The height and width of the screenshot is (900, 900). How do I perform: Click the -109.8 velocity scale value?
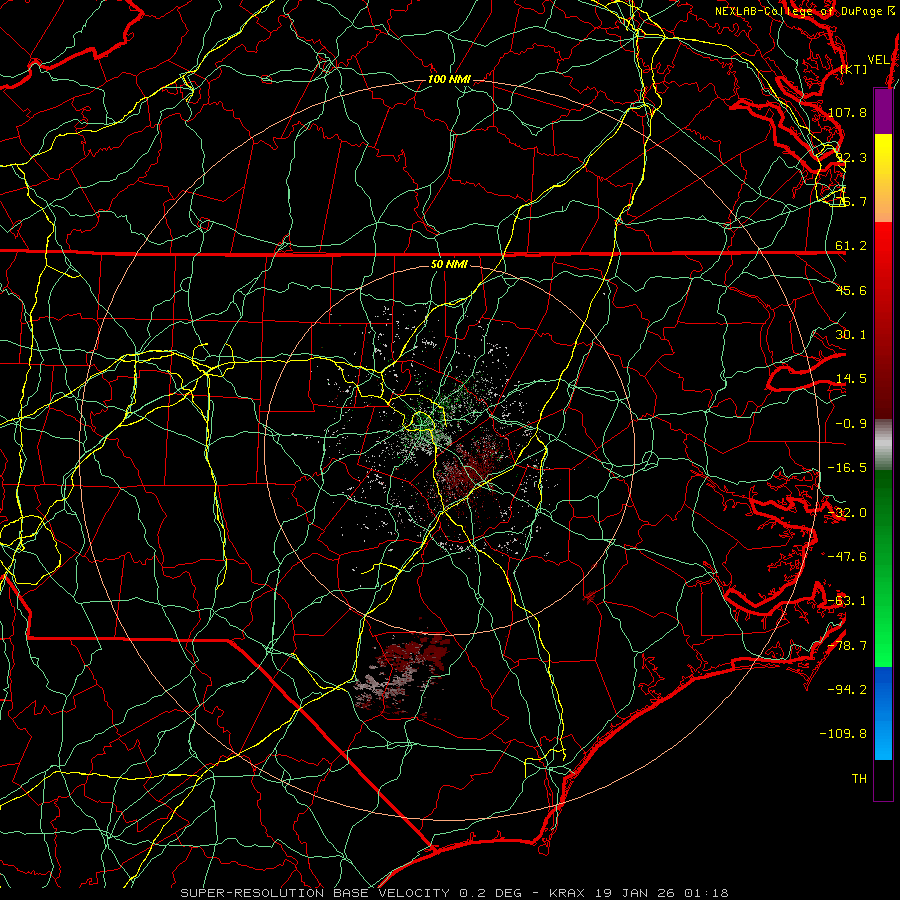(843, 734)
